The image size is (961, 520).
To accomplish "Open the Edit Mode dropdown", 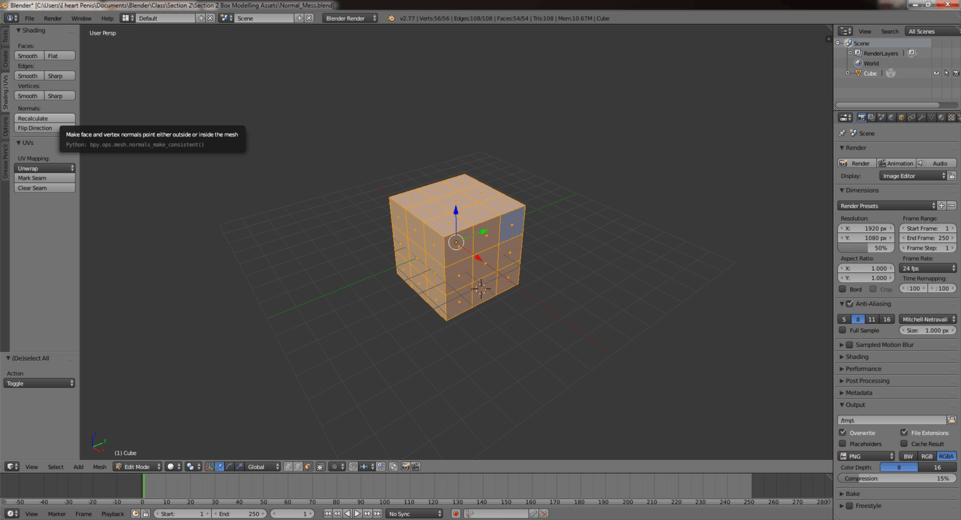I will click(x=137, y=467).
